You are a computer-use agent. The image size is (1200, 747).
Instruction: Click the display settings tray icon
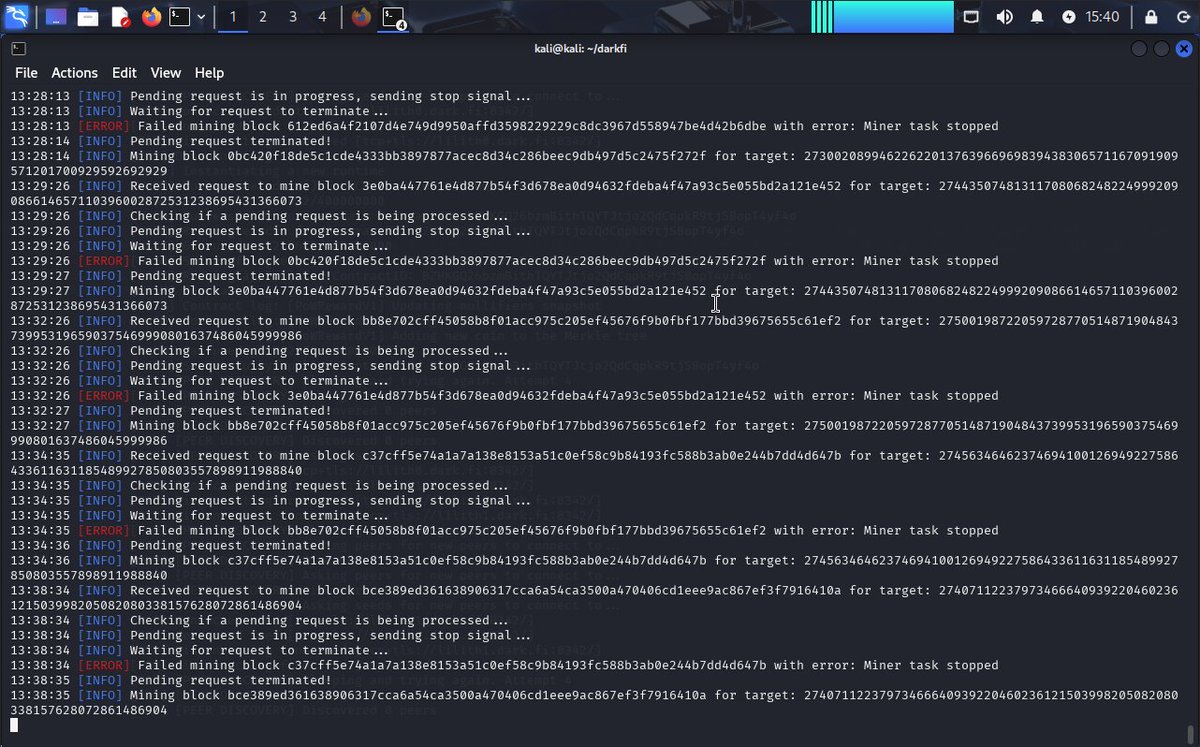[x=971, y=17]
